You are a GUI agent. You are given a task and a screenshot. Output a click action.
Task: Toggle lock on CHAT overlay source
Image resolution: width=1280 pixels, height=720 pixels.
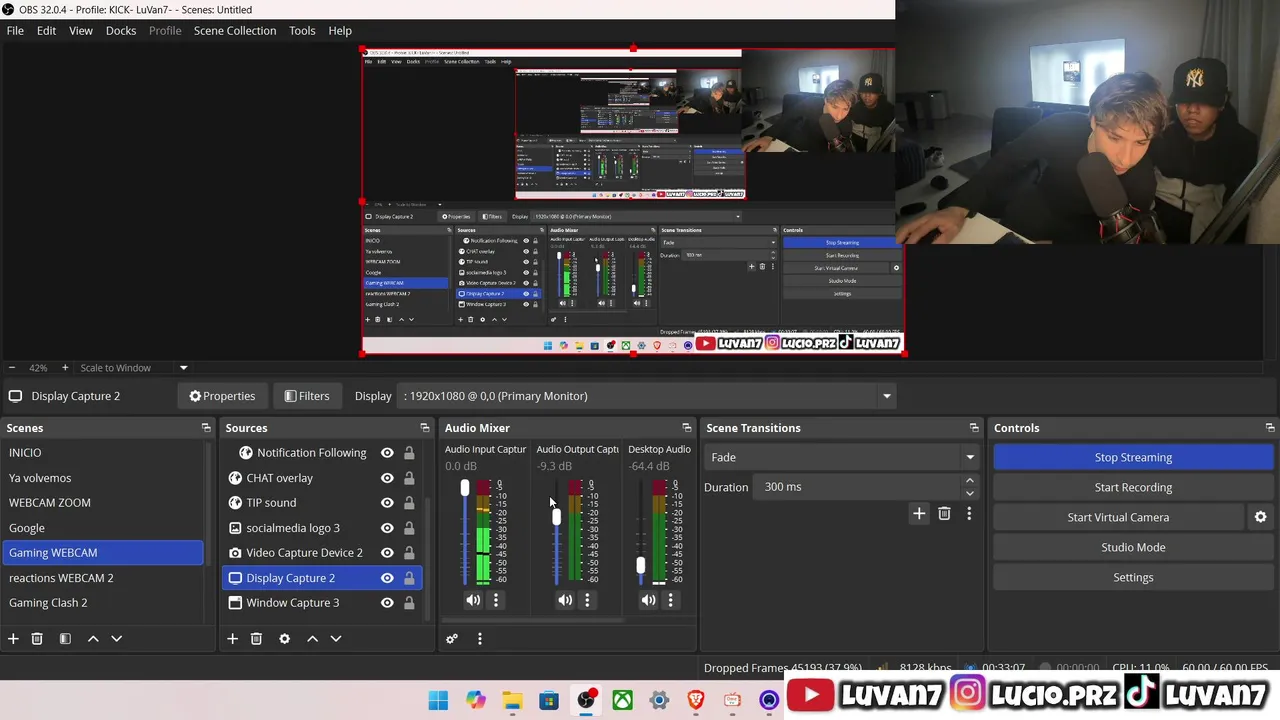tap(409, 478)
